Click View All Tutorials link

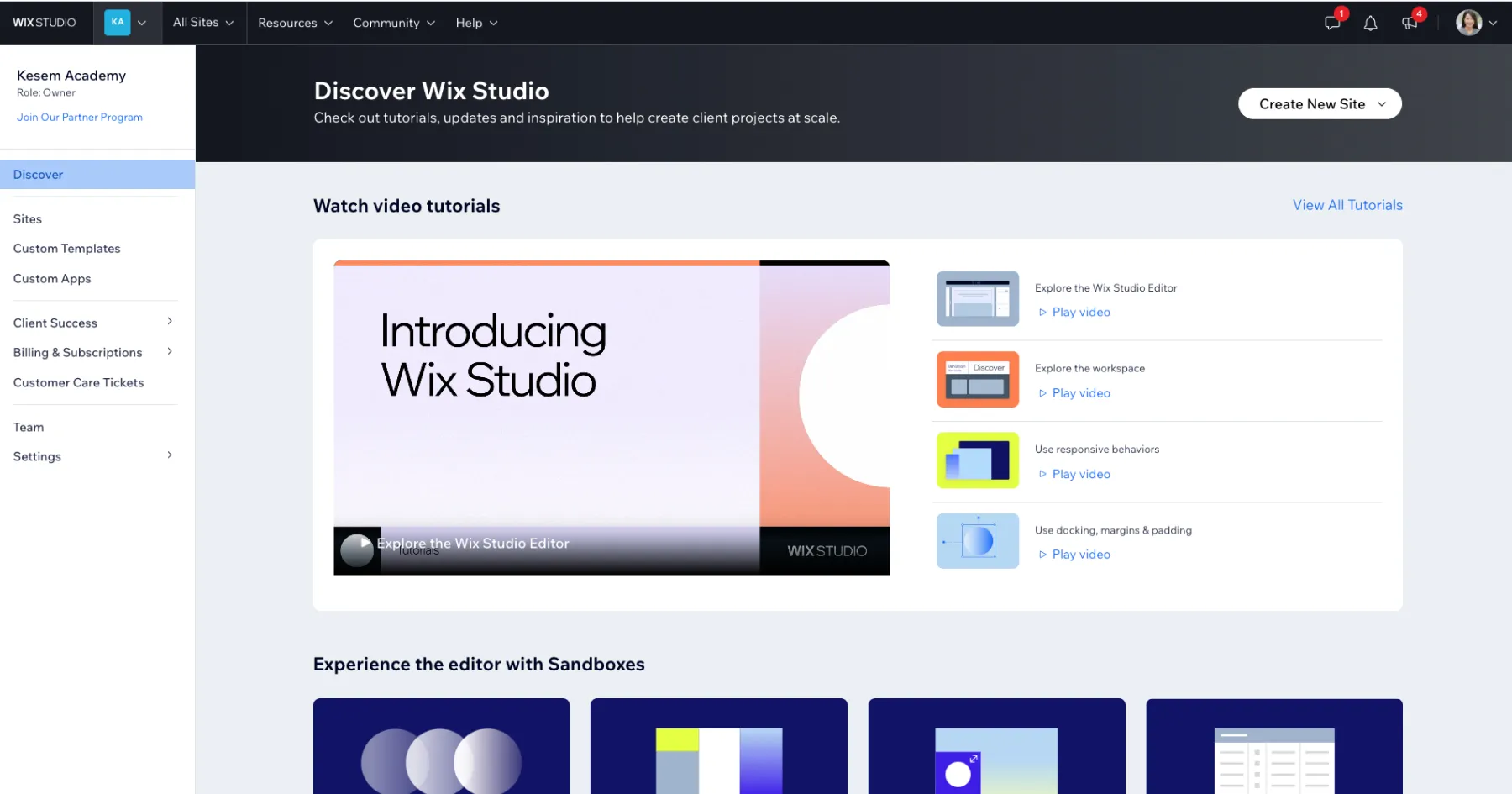(x=1347, y=205)
